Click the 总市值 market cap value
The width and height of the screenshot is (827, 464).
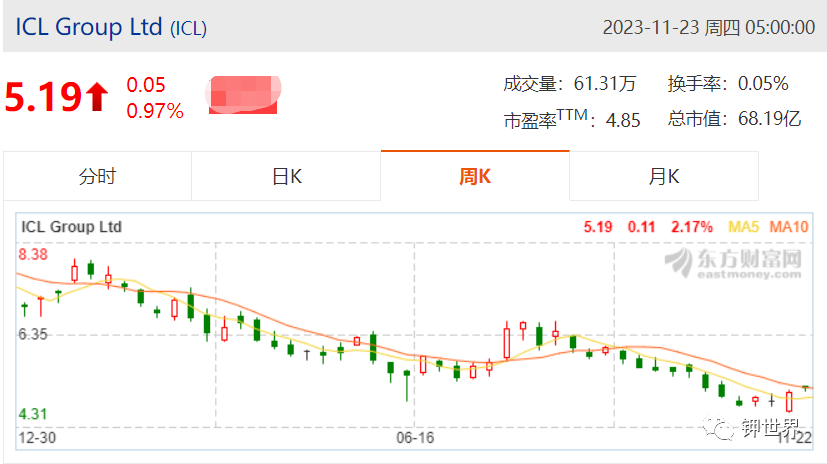[769, 119]
